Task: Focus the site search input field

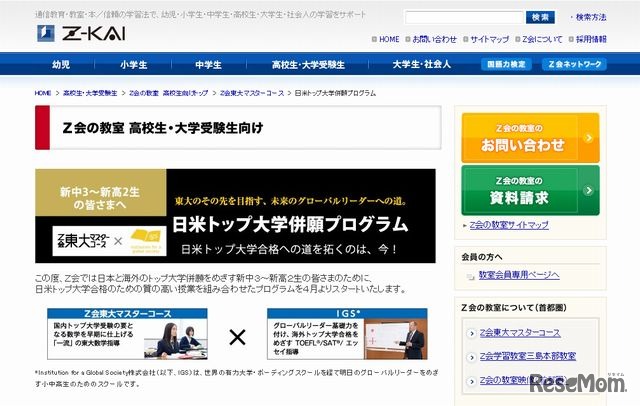Action: pyautogui.click(x=464, y=18)
